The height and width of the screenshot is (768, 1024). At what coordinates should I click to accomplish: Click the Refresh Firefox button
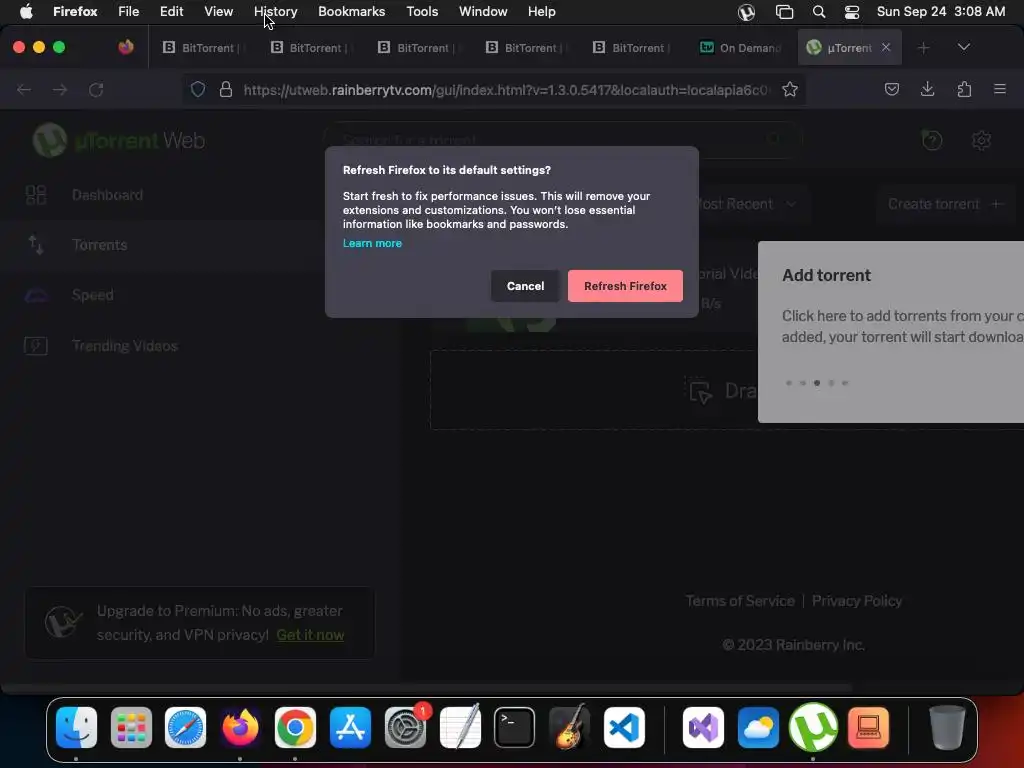(625, 286)
